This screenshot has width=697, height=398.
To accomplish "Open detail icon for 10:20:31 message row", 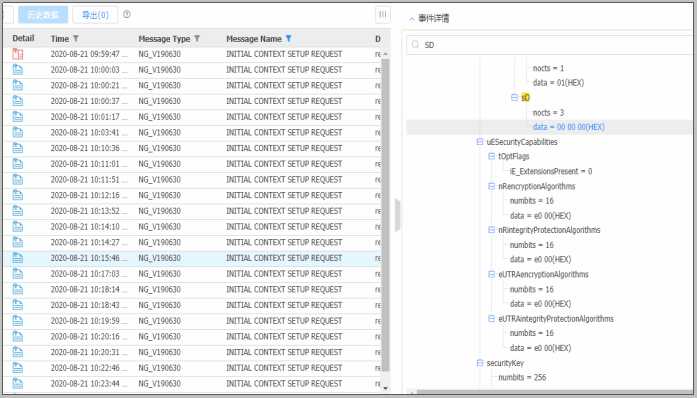I will click(18, 352).
